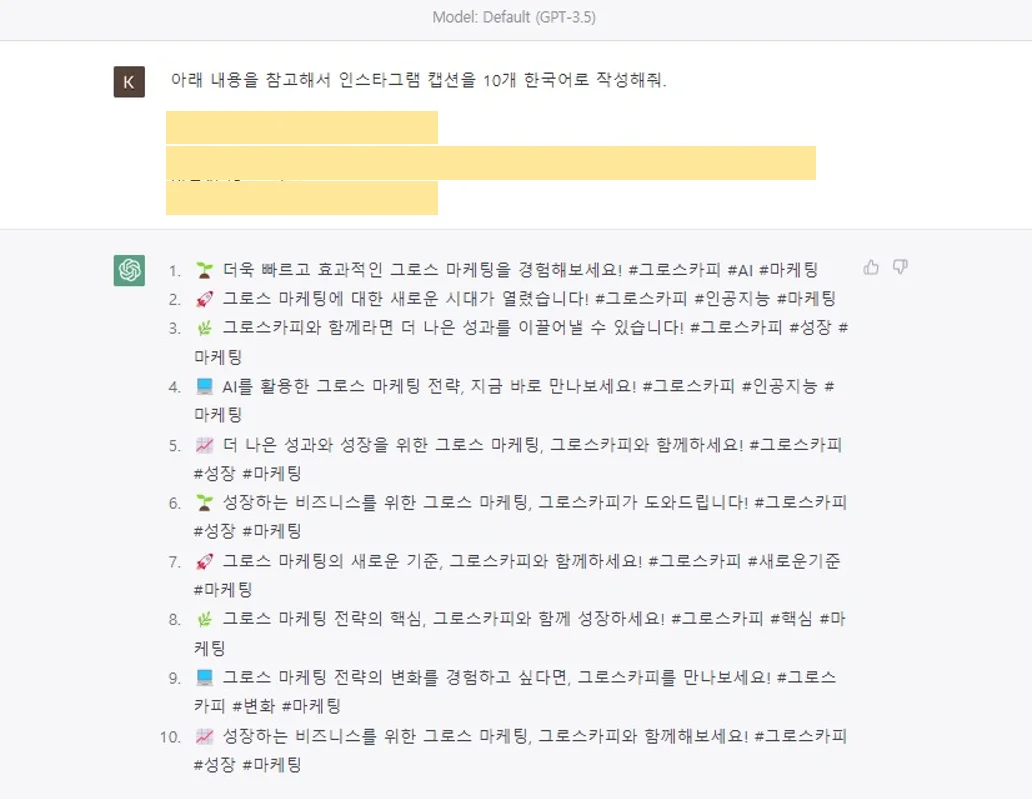The image size is (1032, 799).
Task: Select the user's Korean prompt text
Action: tap(420, 82)
